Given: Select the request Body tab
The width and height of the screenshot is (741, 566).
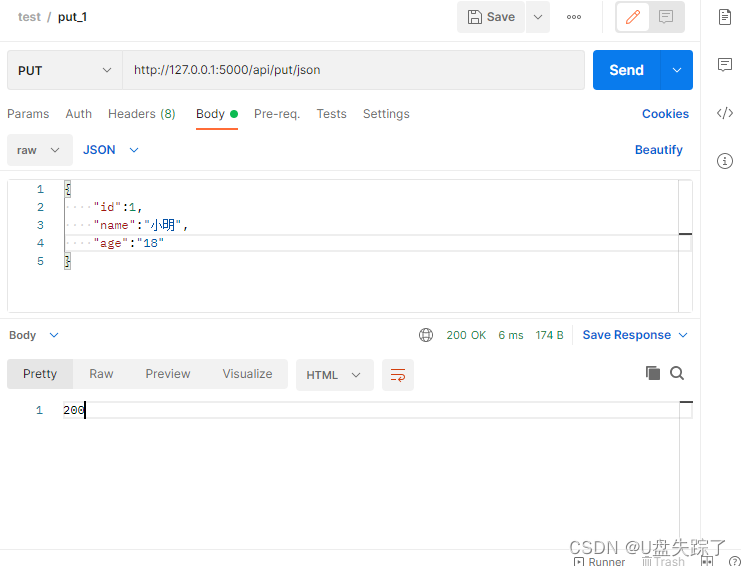Looking at the screenshot, I should coord(216,114).
